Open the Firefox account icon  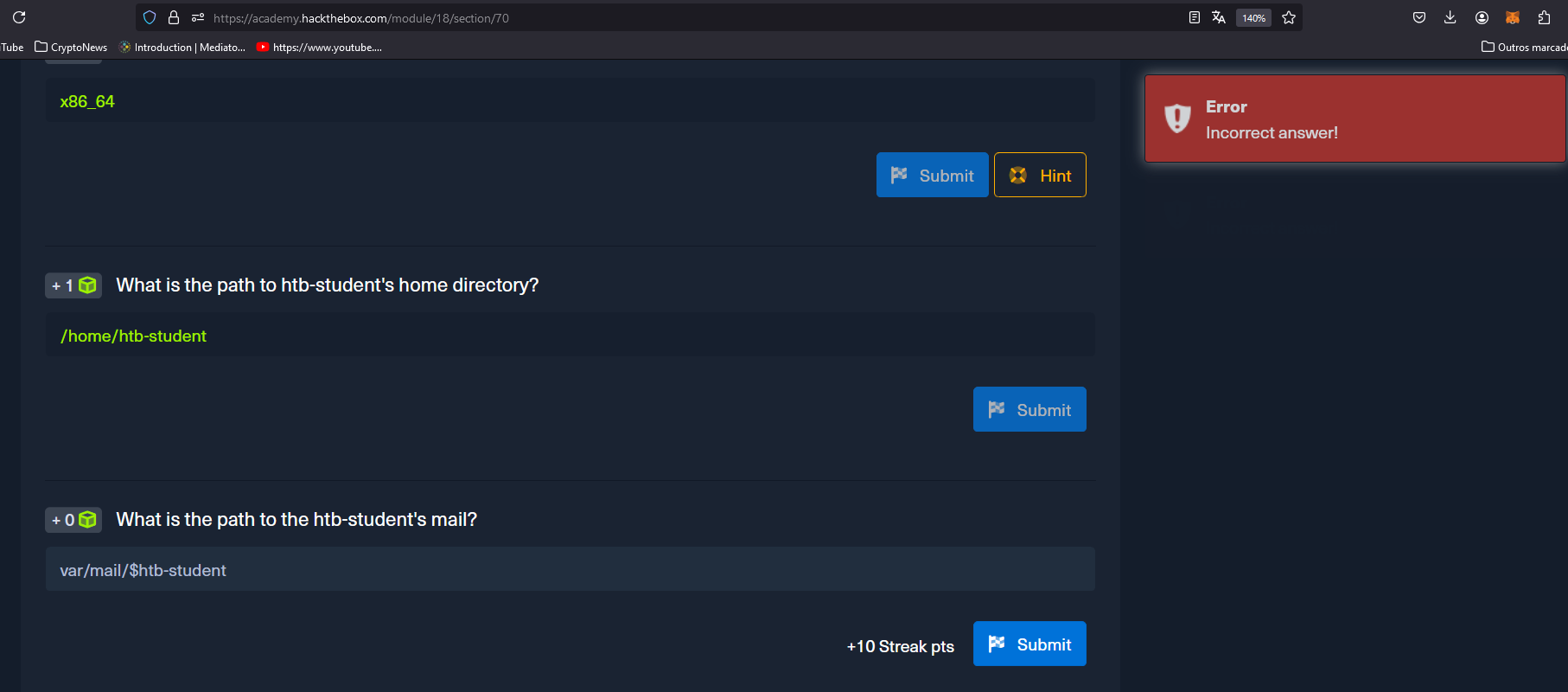pyautogui.click(x=1482, y=17)
